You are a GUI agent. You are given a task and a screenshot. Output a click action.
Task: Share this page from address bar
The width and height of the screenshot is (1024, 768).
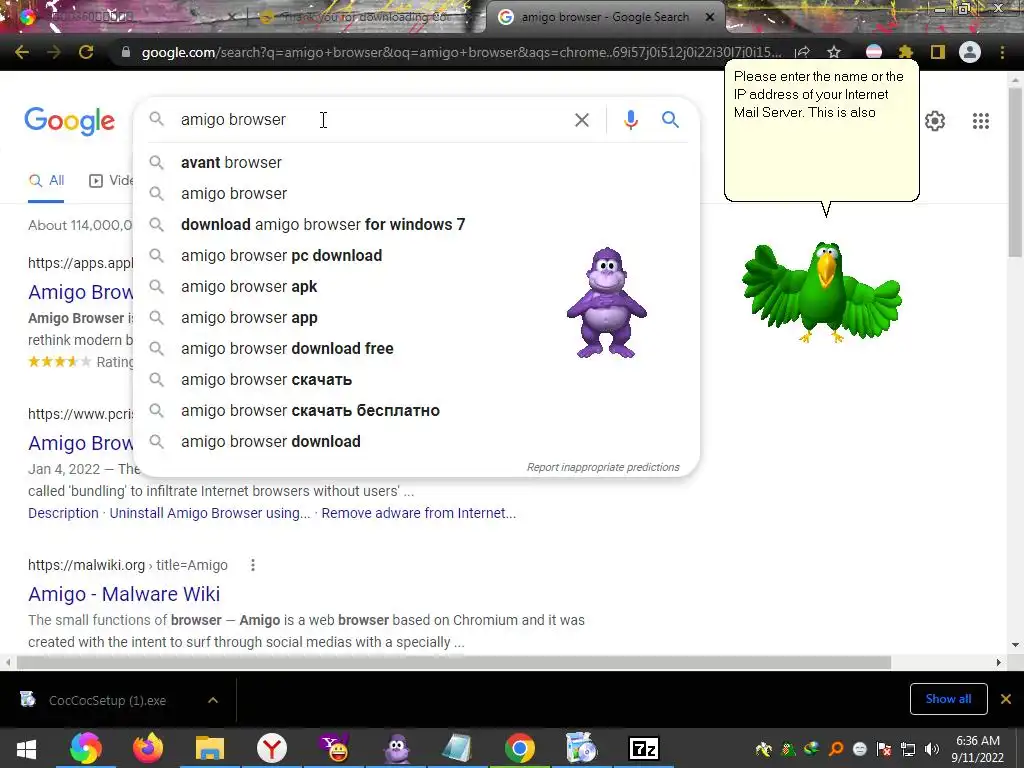click(803, 52)
